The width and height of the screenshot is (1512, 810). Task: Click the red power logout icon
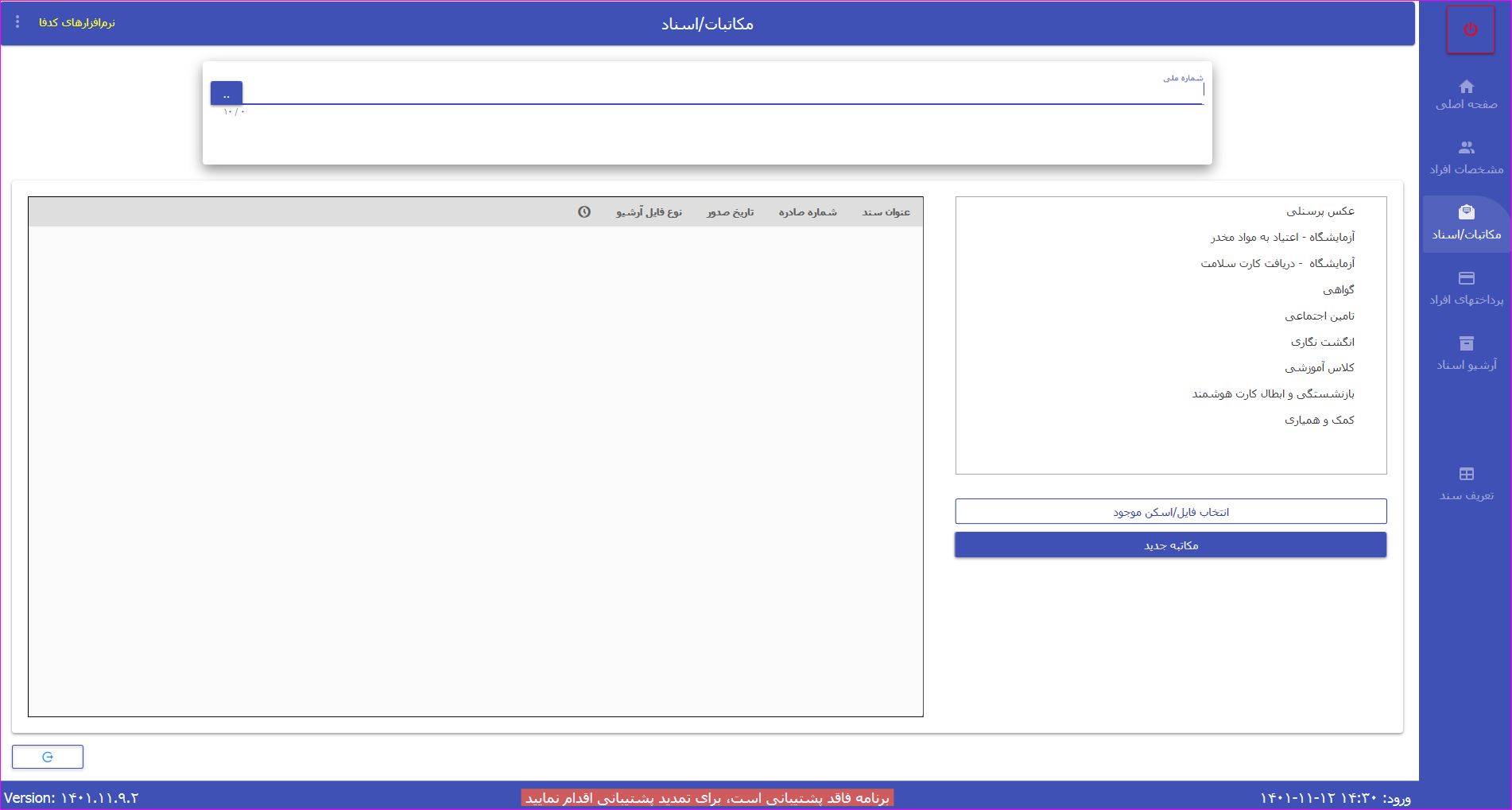(1470, 29)
